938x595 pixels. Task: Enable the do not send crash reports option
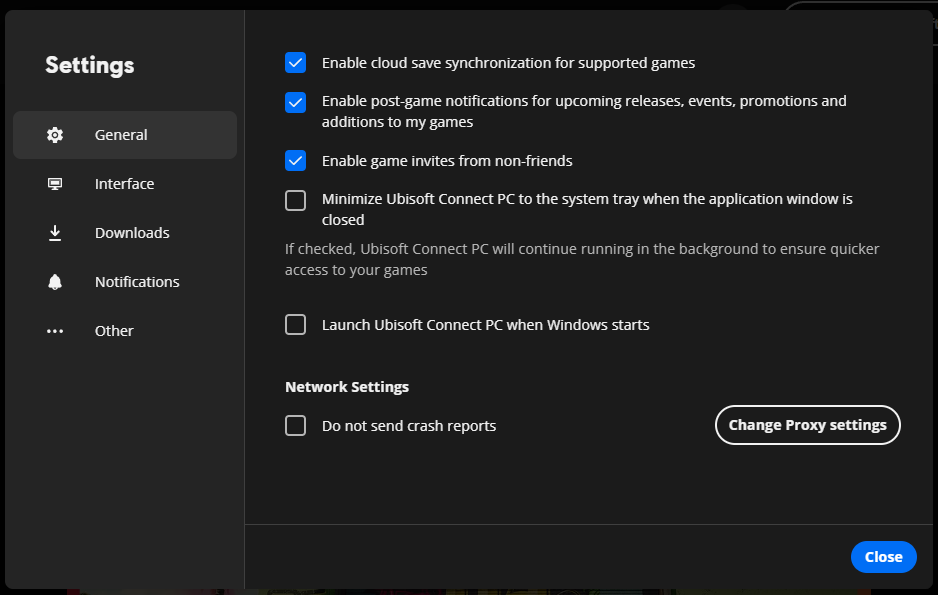click(295, 425)
